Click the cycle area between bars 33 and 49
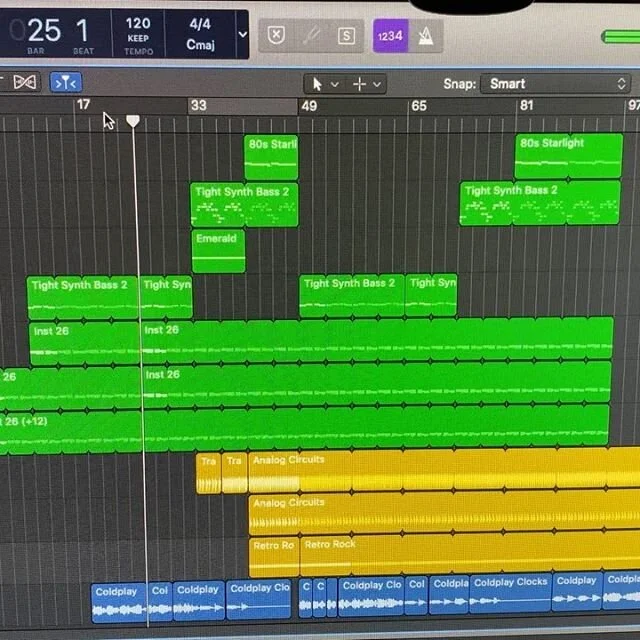 [x=242, y=106]
